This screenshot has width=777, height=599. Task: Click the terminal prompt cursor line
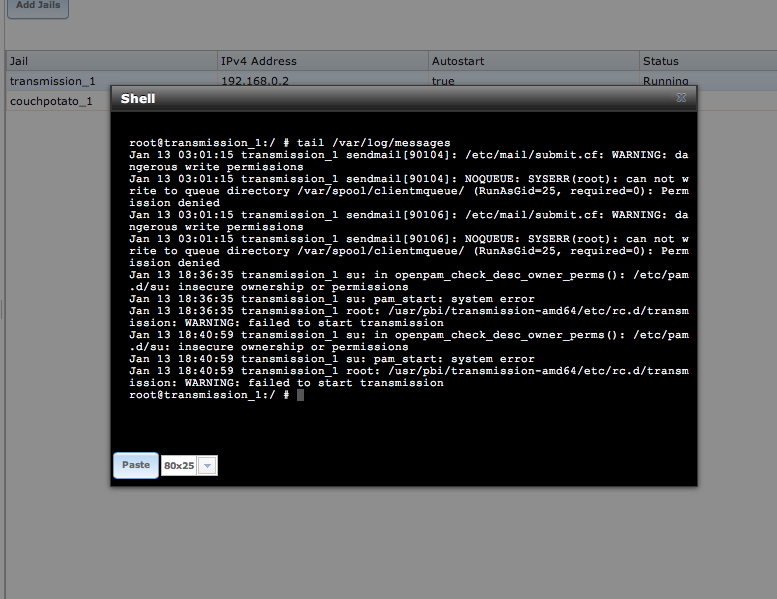(217, 395)
